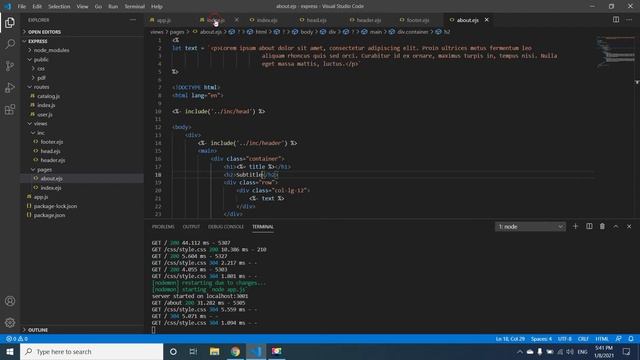Change the HTML language mode

coord(602,339)
